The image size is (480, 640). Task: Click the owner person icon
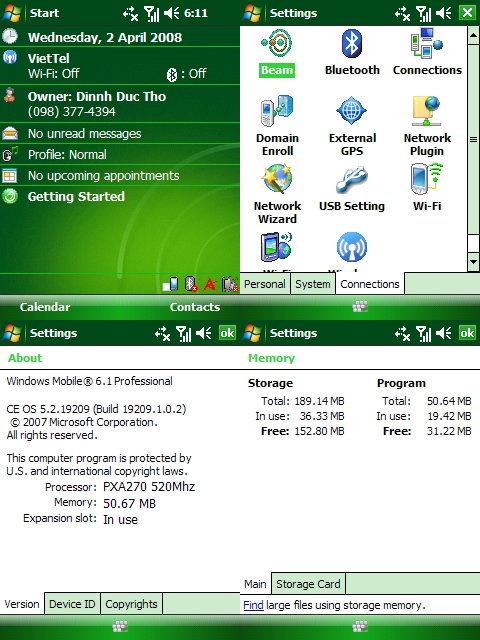pyautogui.click(x=9, y=95)
